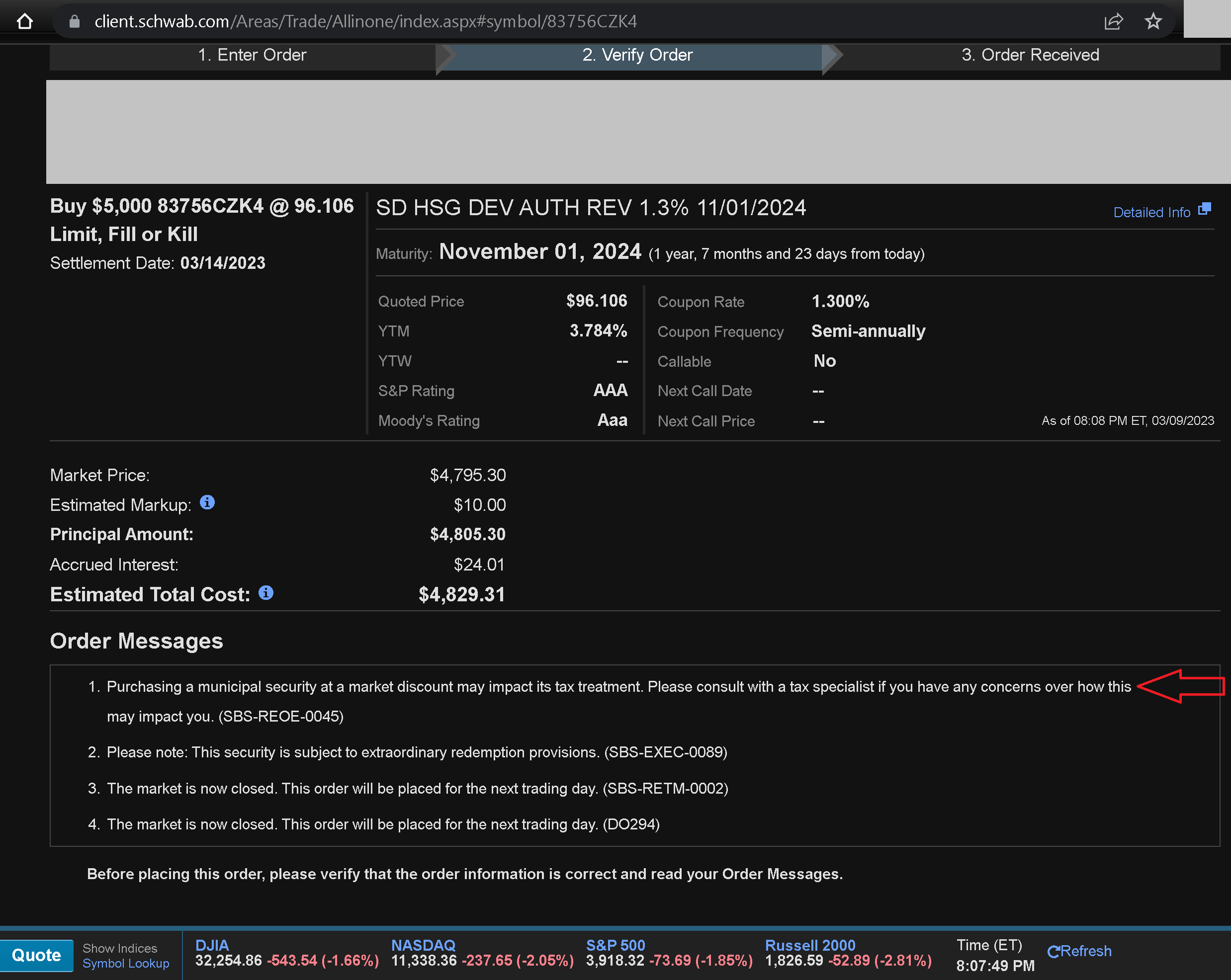This screenshot has width=1231, height=980.
Task: Click the Estimated Markup value $10.00
Action: (x=480, y=504)
